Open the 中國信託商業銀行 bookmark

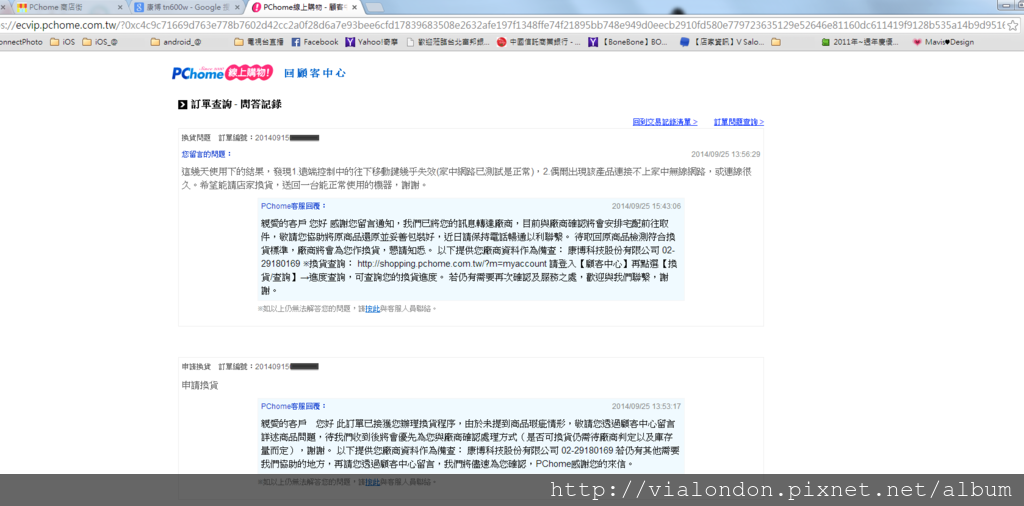click(x=539, y=42)
